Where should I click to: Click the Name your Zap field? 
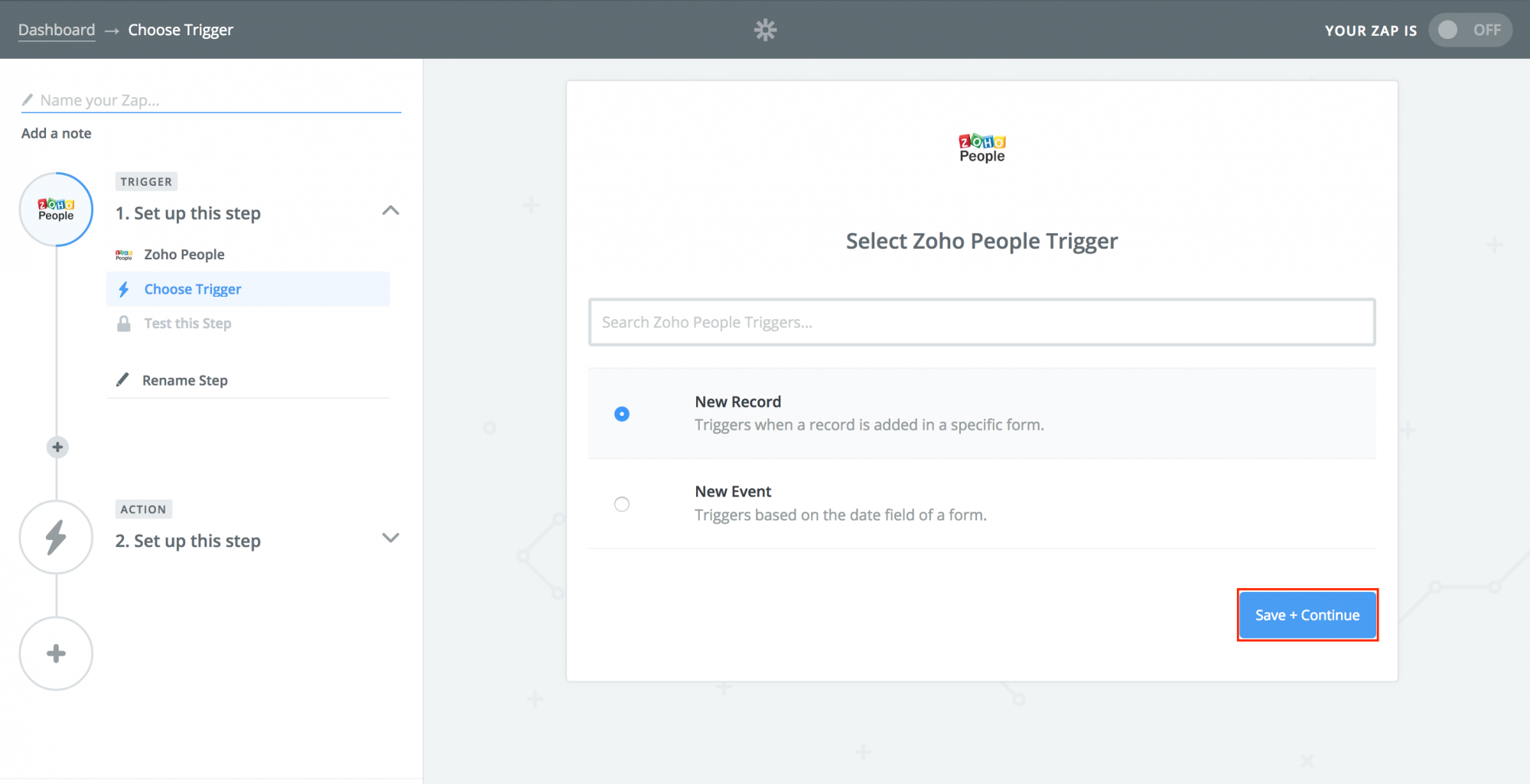pyautogui.click(x=211, y=100)
